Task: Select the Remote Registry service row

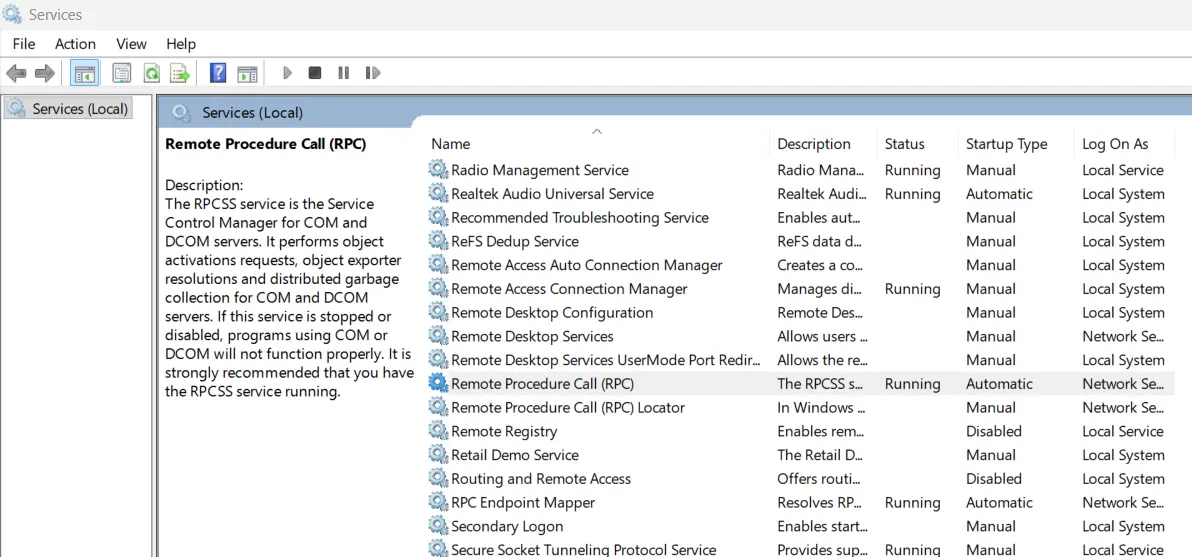Action: pos(504,432)
